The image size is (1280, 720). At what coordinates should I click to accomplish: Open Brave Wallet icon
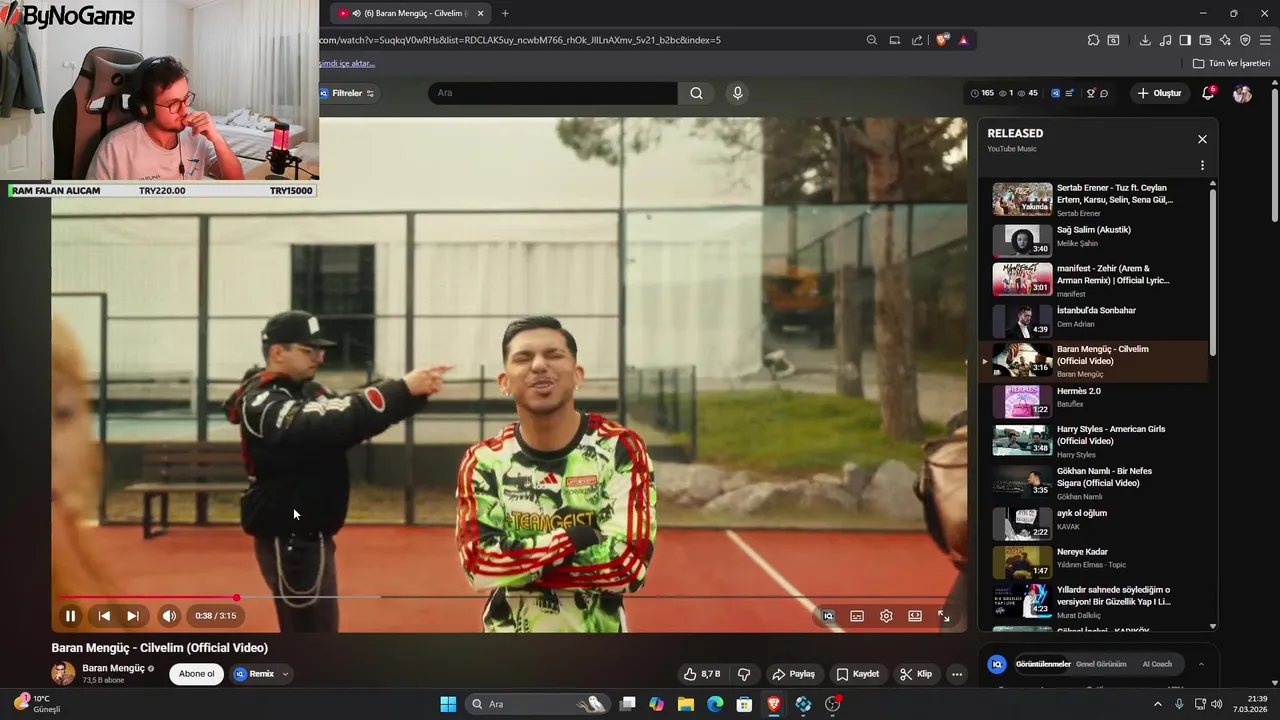coord(1205,40)
